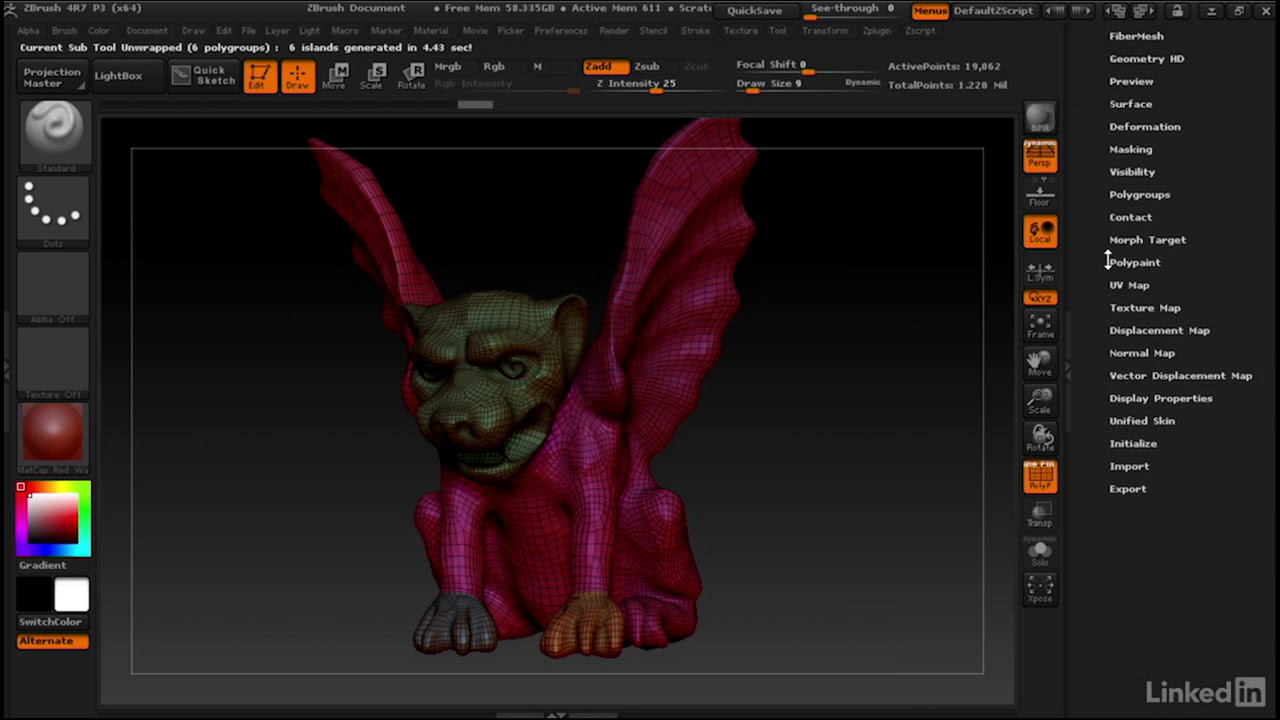Click the Rotate view icon in right shelf
The height and width of the screenshot is (720, 1280).
(1040, 438)
